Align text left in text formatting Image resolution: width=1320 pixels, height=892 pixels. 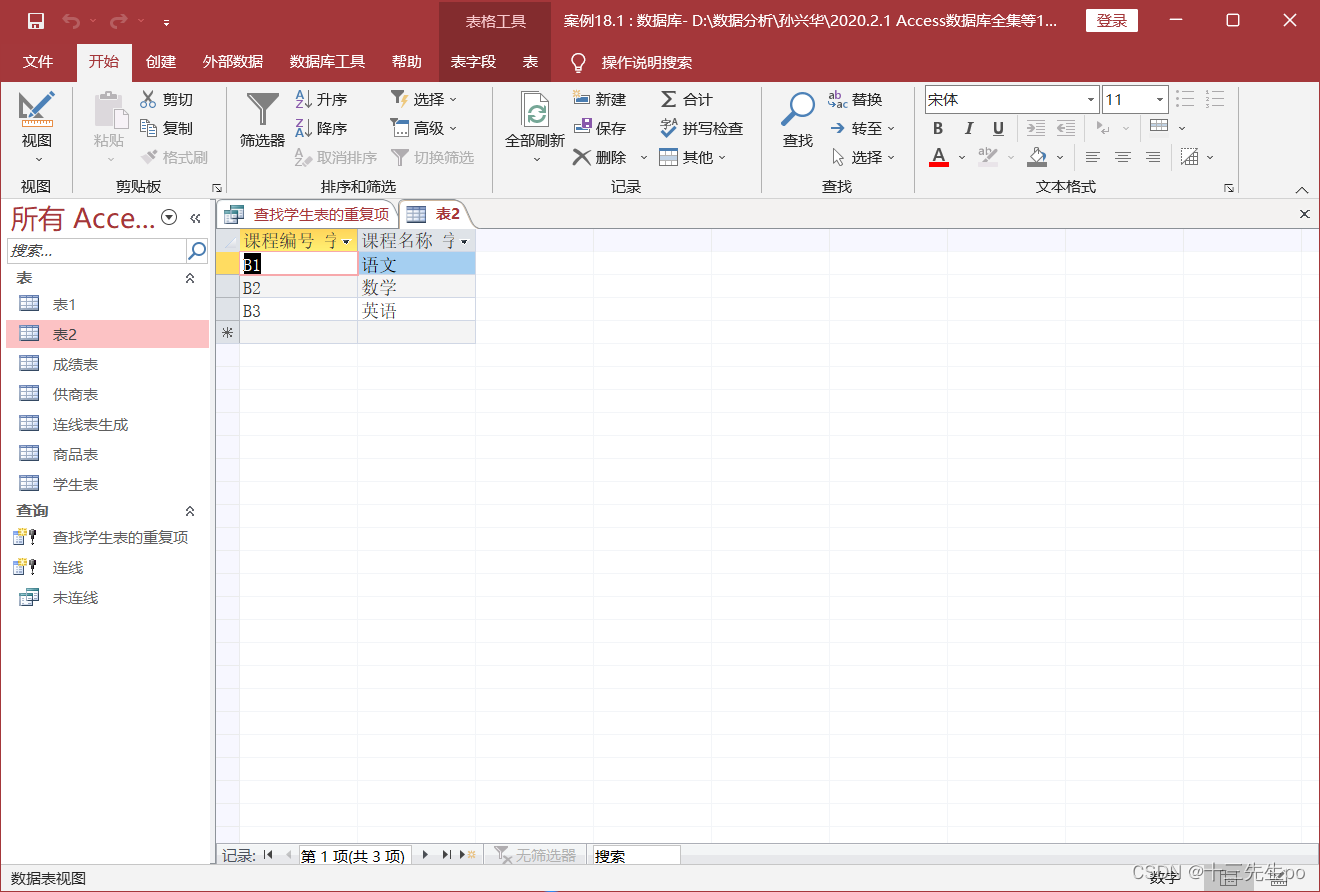click(x=1093, y=157)
